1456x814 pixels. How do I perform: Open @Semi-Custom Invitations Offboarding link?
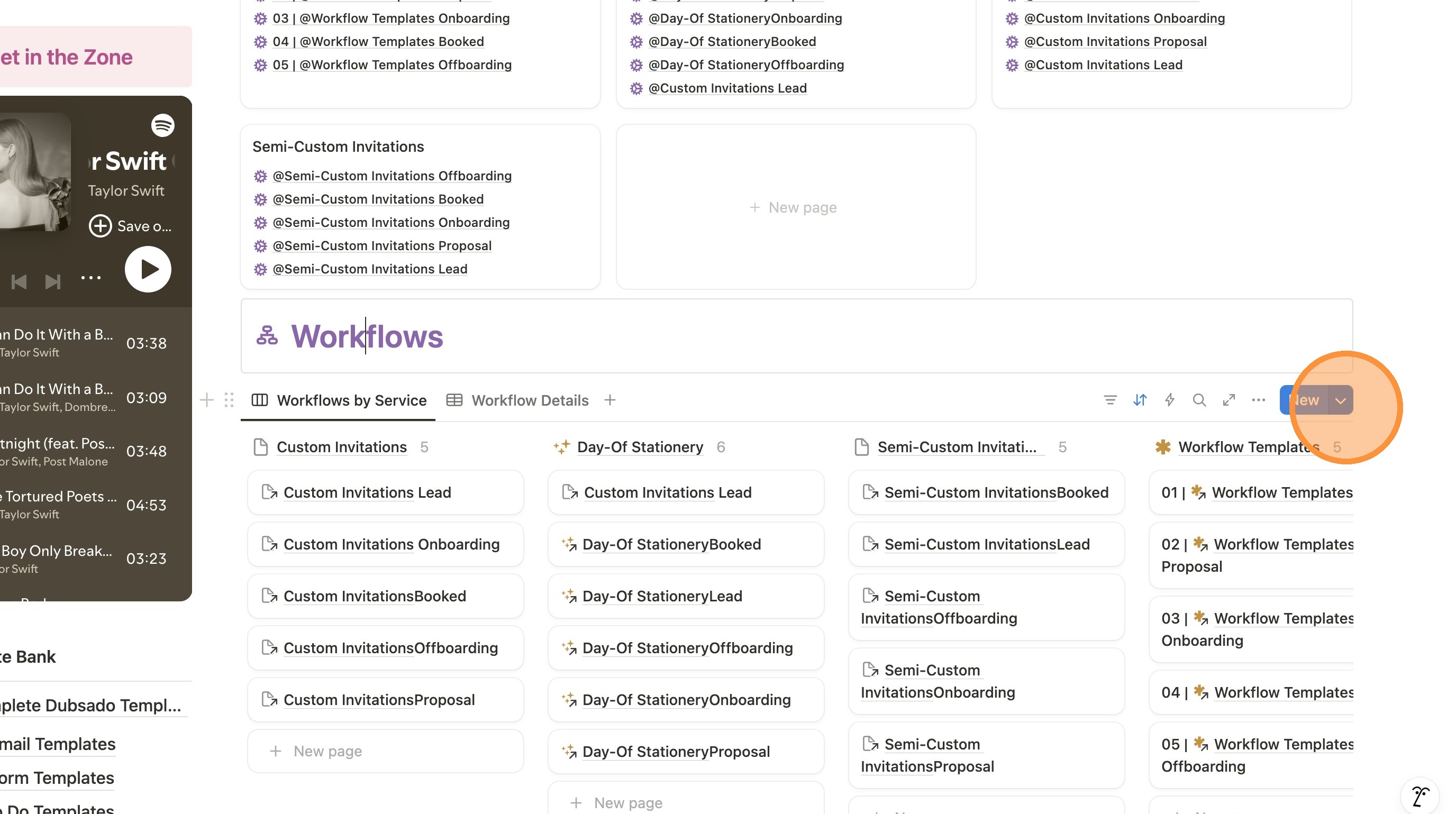(392, 176)
